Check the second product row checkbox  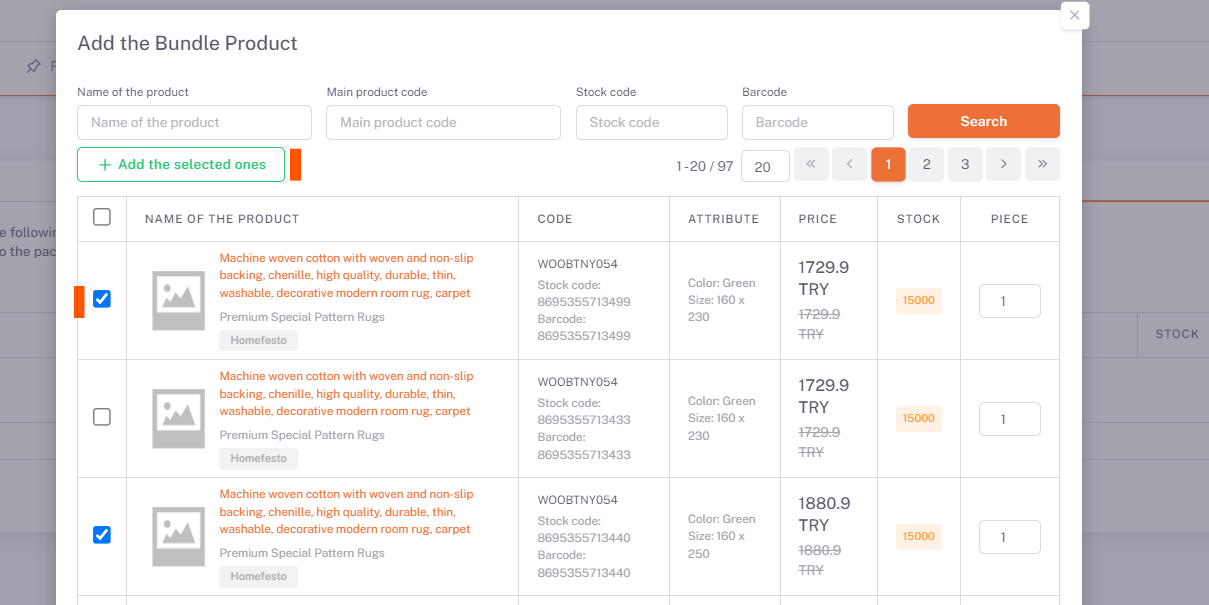102,417
